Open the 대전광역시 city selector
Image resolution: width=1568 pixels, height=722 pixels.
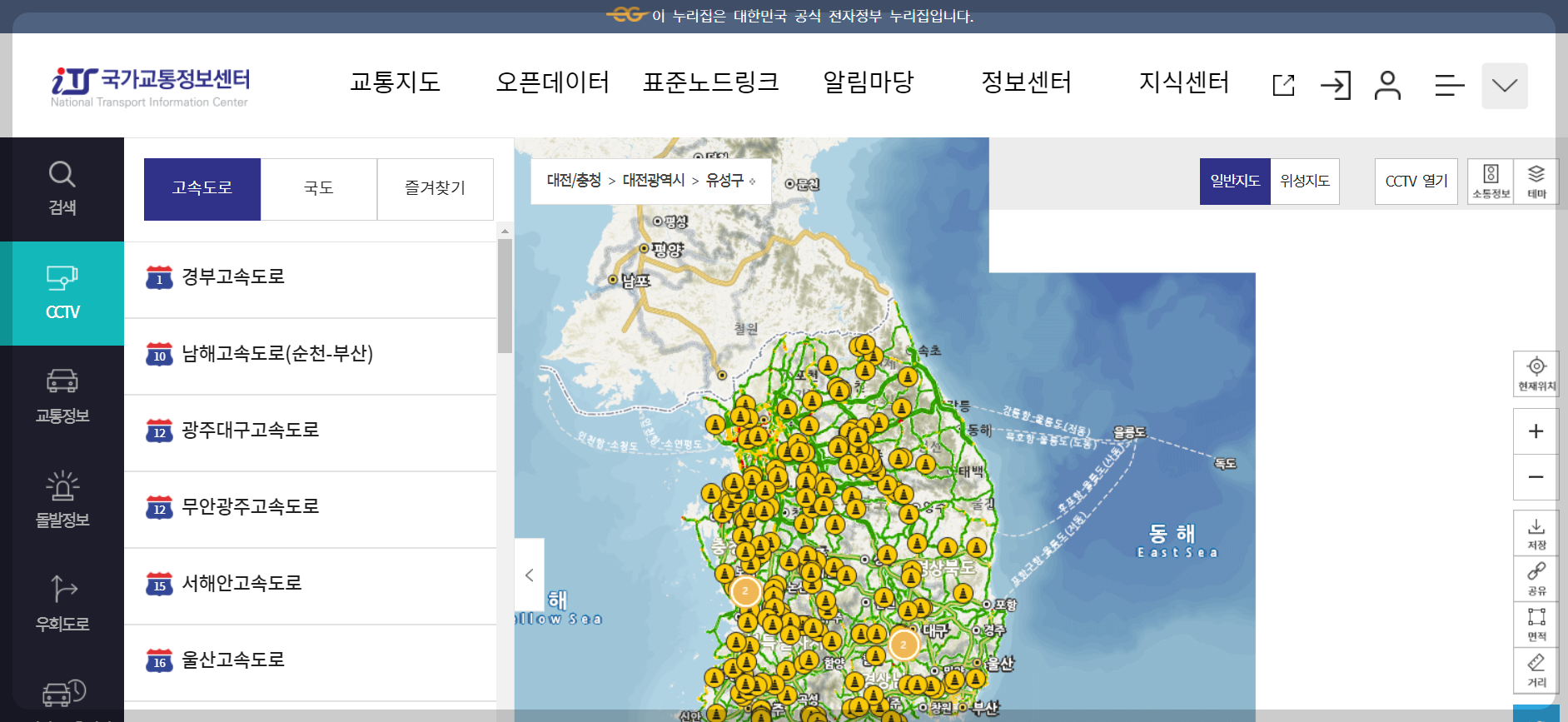point(654,181)
